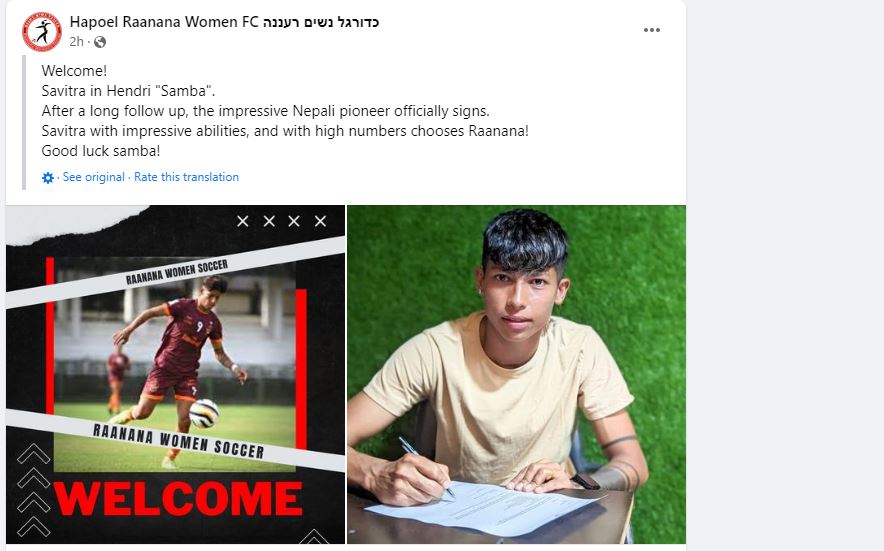Click the "Good luck samba!" line
The width and height of the screenshot is (884, 551).
(x=101, y=151)
